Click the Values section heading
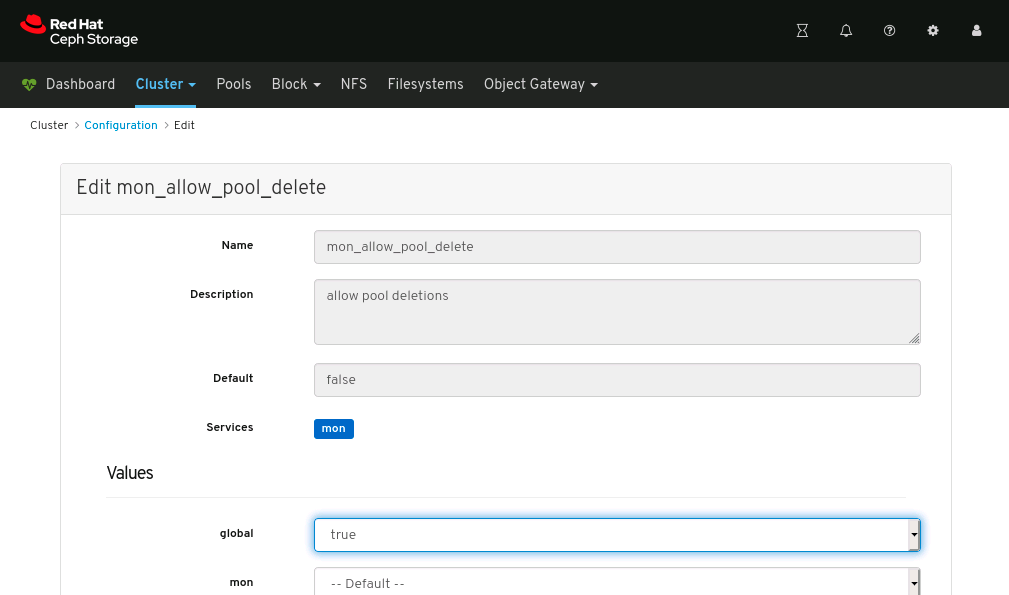The height and width of the screenshot is (595, 1009). 130,473
